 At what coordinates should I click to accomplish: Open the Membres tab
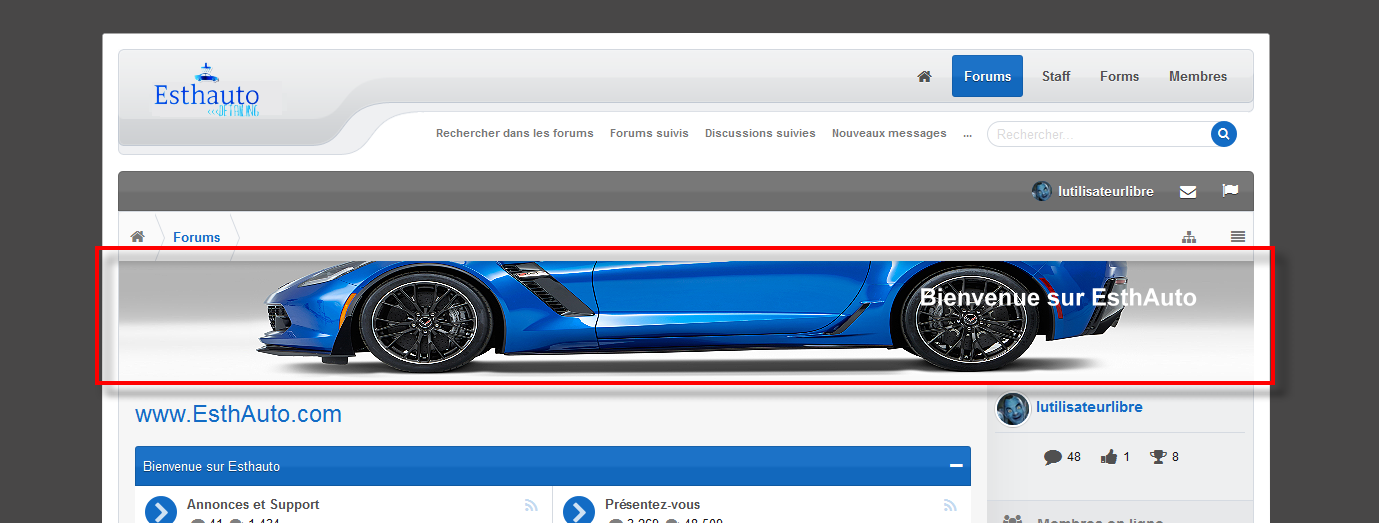pyautogui.click(x=1198, y=76)
